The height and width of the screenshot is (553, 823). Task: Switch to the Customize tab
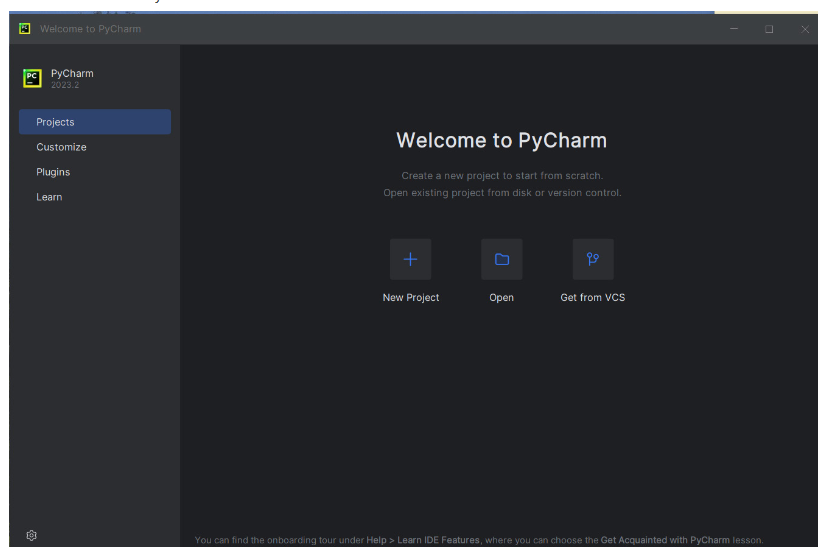point(62,147)
